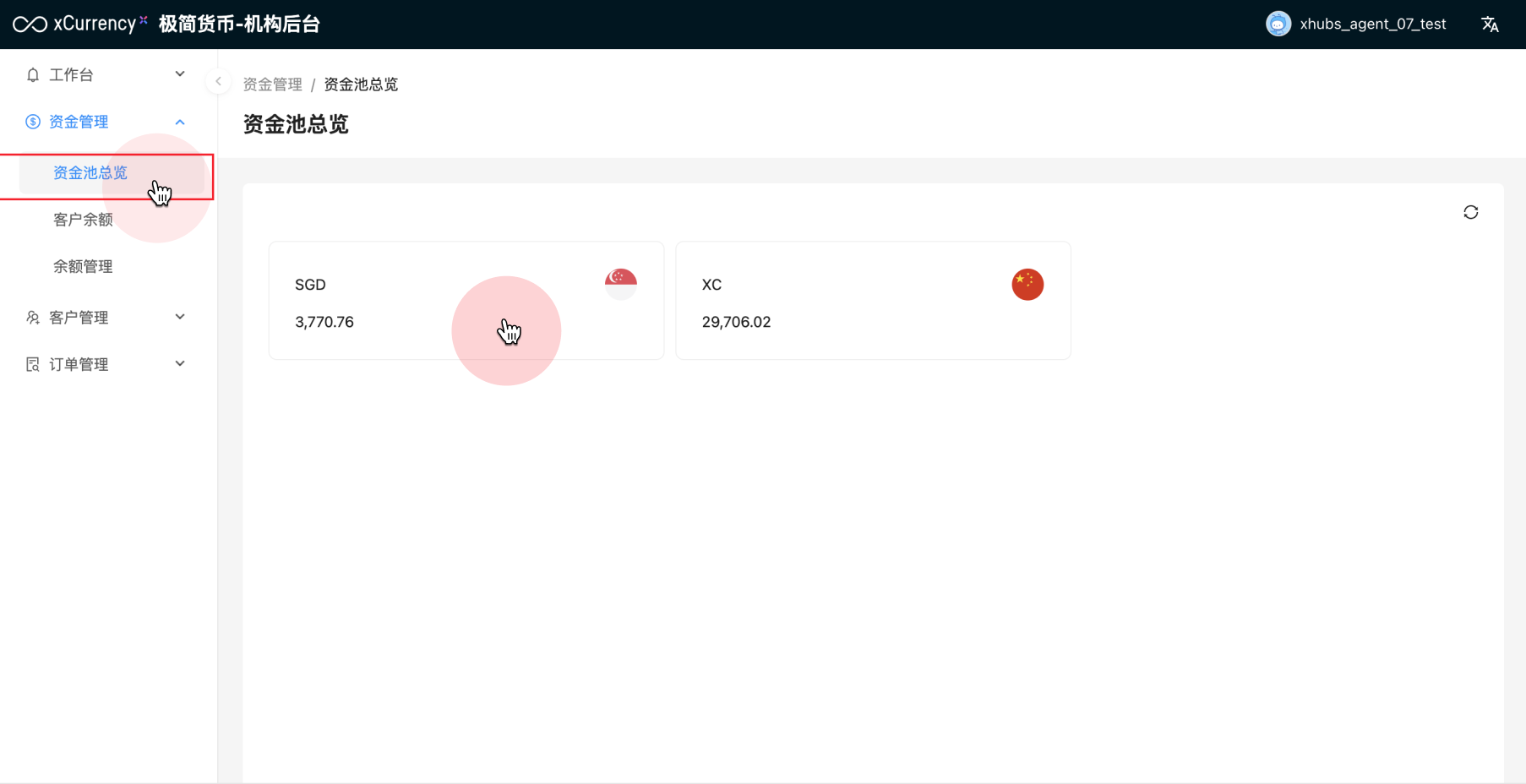Click the xCurrency brand name
Screen dimensions: 1526x784
point(95,24)
